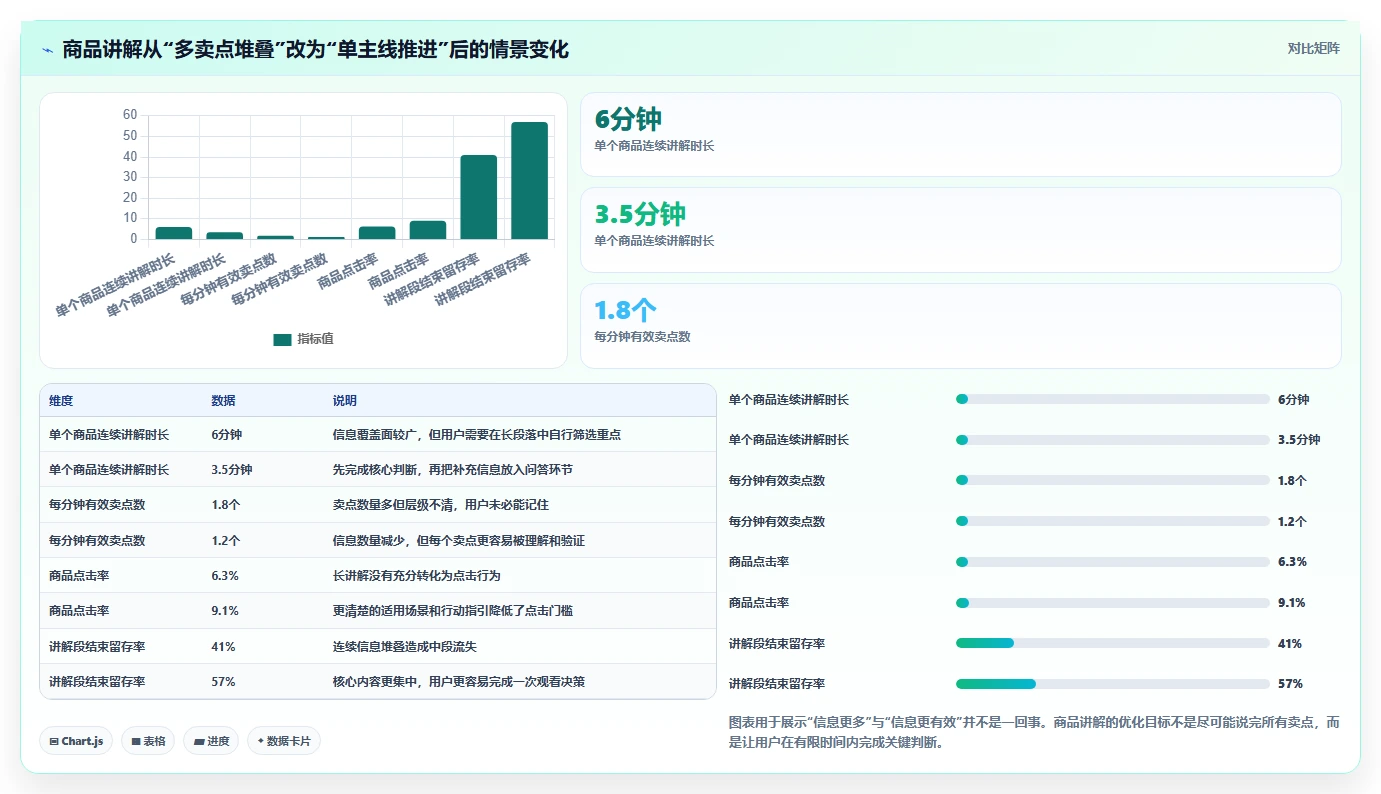Click the progress bar showing 57%
This screenshot has width=1381, height=794.
click(x=1112, y=684)
